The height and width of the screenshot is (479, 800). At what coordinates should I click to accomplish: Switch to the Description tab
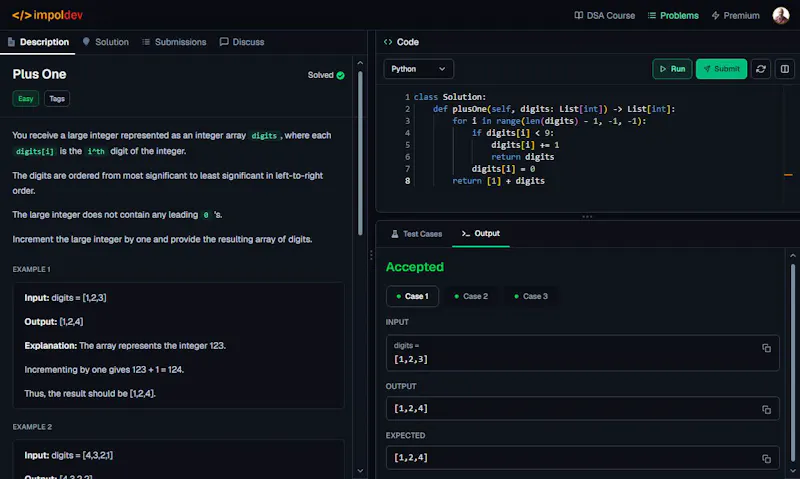(38, 42)
